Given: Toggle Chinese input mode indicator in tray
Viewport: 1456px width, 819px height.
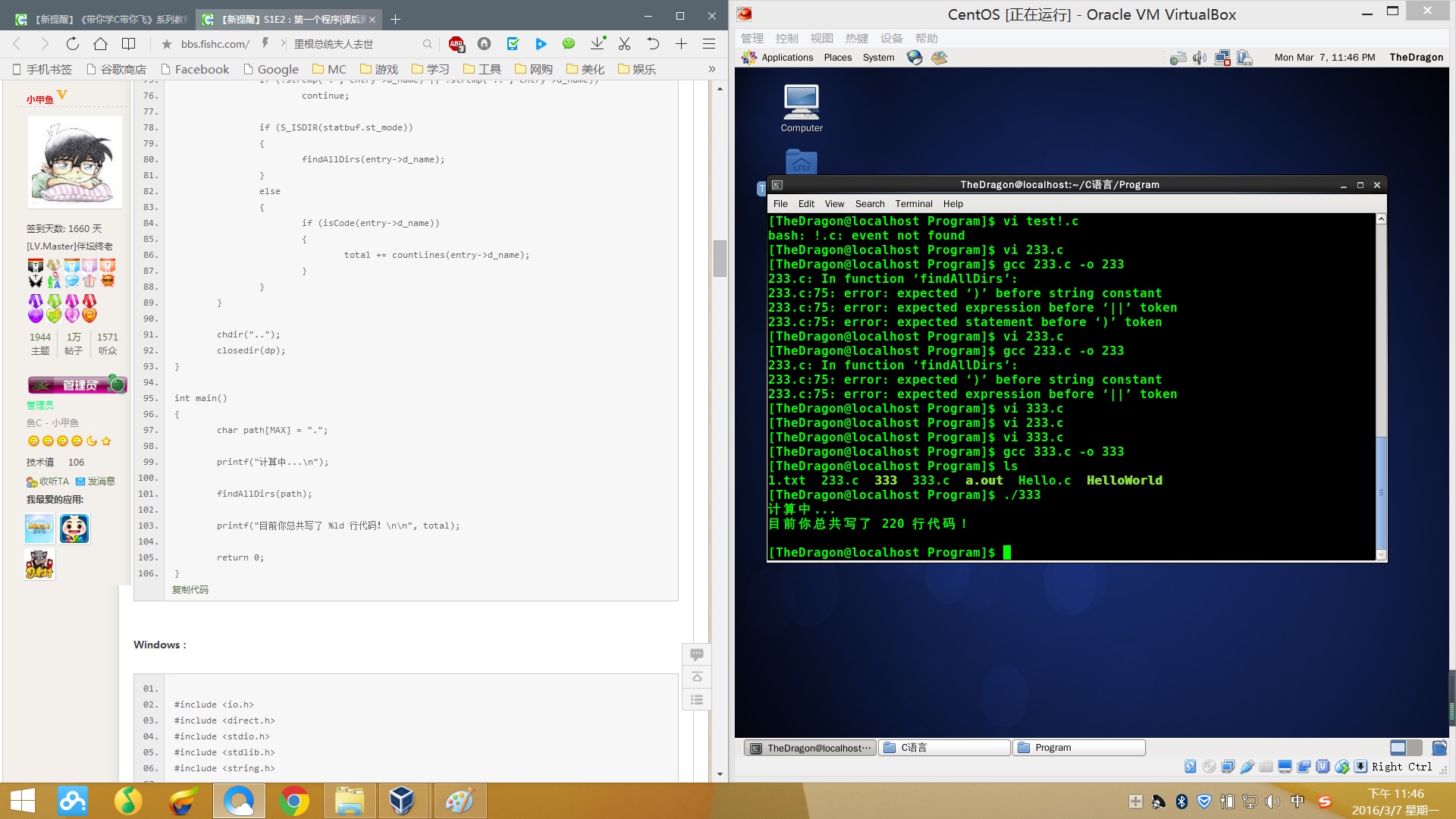Looking at the screenshot, I should click(1298, 802).
